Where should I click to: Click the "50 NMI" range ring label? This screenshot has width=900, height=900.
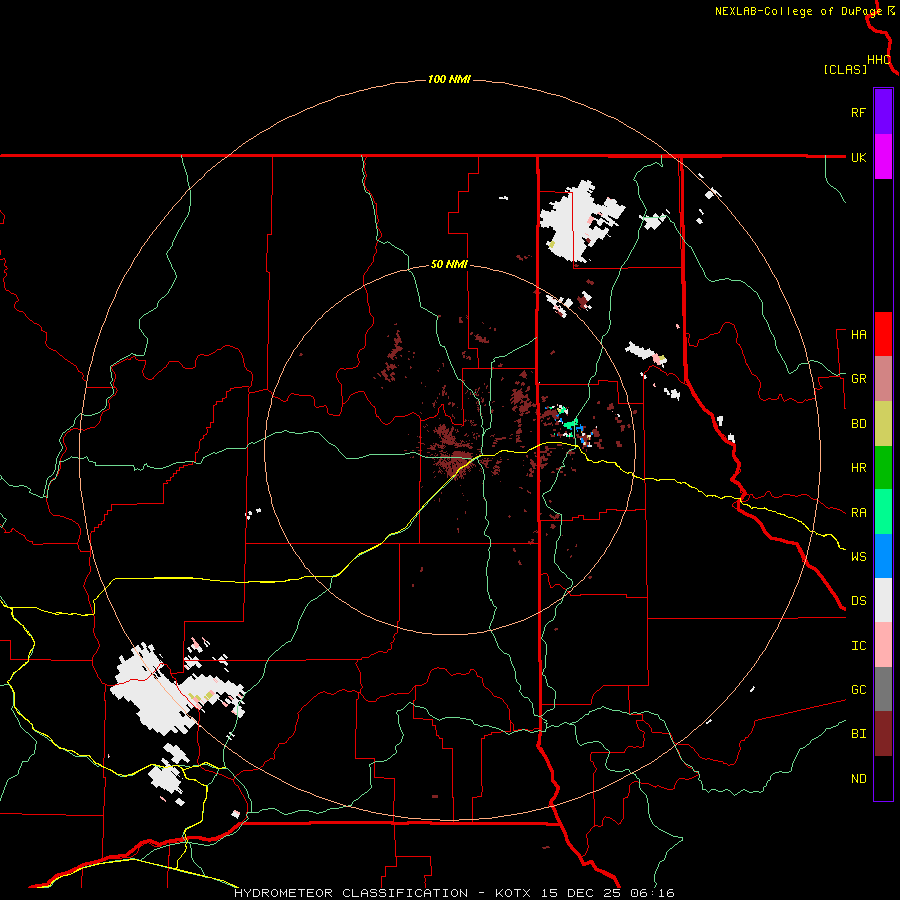pyautogui.click(x=449, y=265)
